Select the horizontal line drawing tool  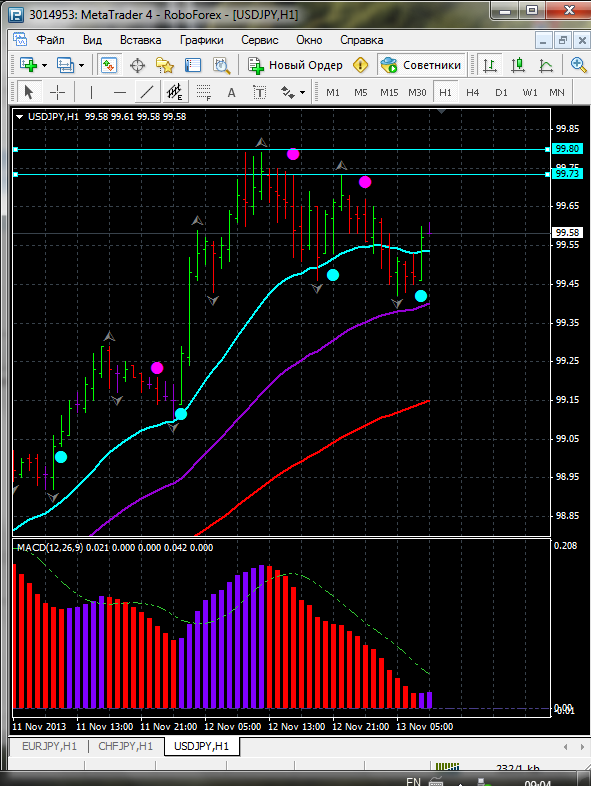point(120,92)
